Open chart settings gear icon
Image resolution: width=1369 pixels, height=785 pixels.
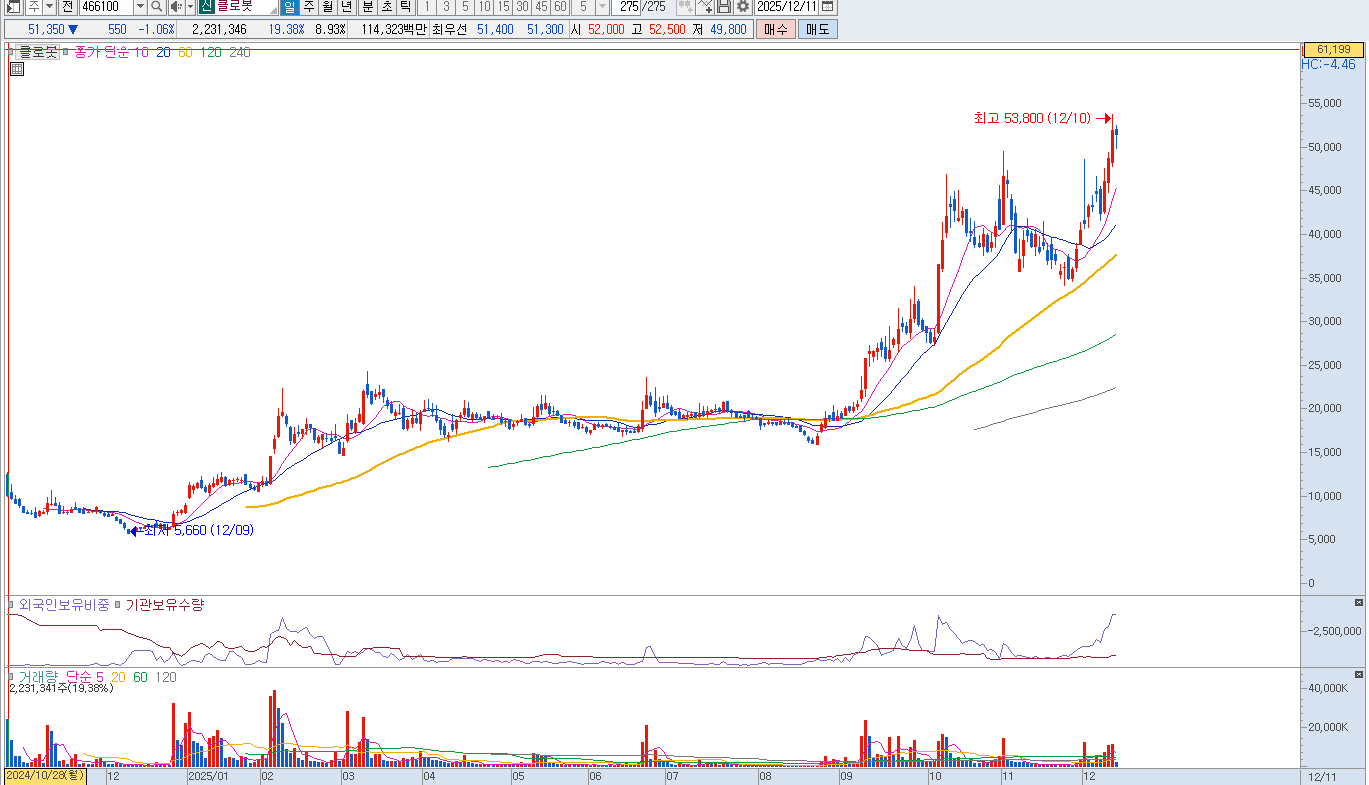point(742,7)
